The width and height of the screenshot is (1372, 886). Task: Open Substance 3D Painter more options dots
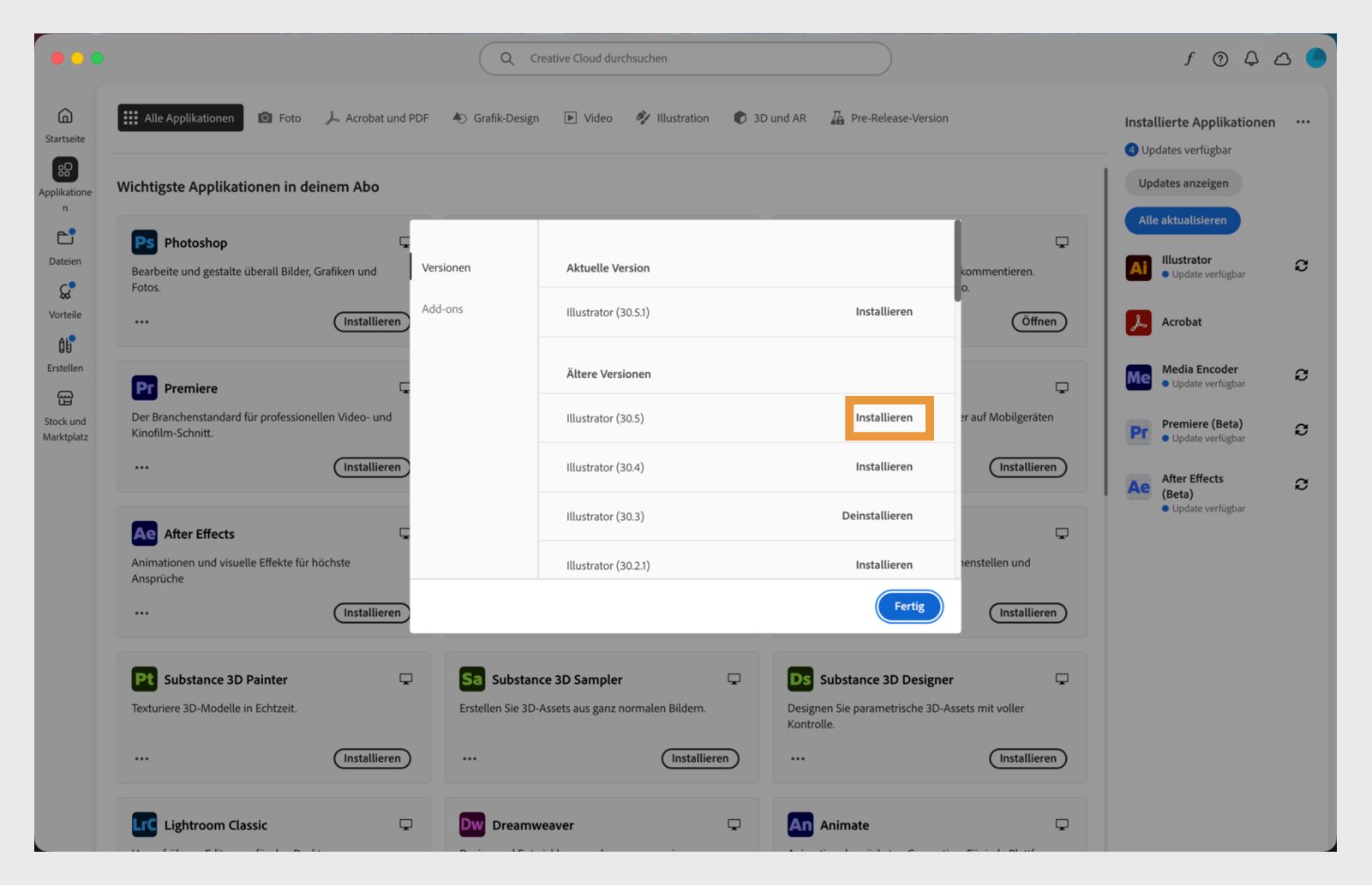(x=141, y=759)
